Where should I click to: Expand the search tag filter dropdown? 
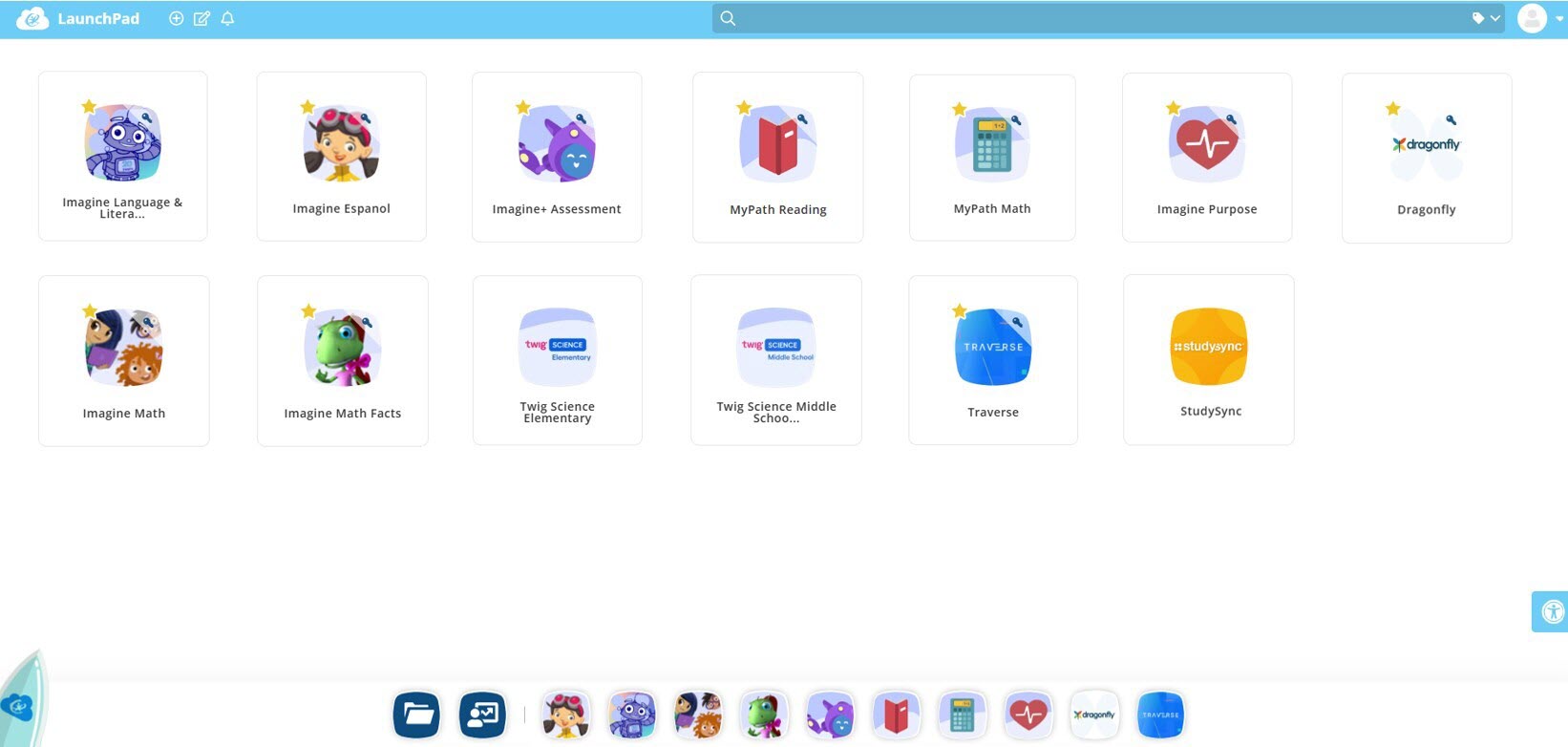coord(1486,18)
